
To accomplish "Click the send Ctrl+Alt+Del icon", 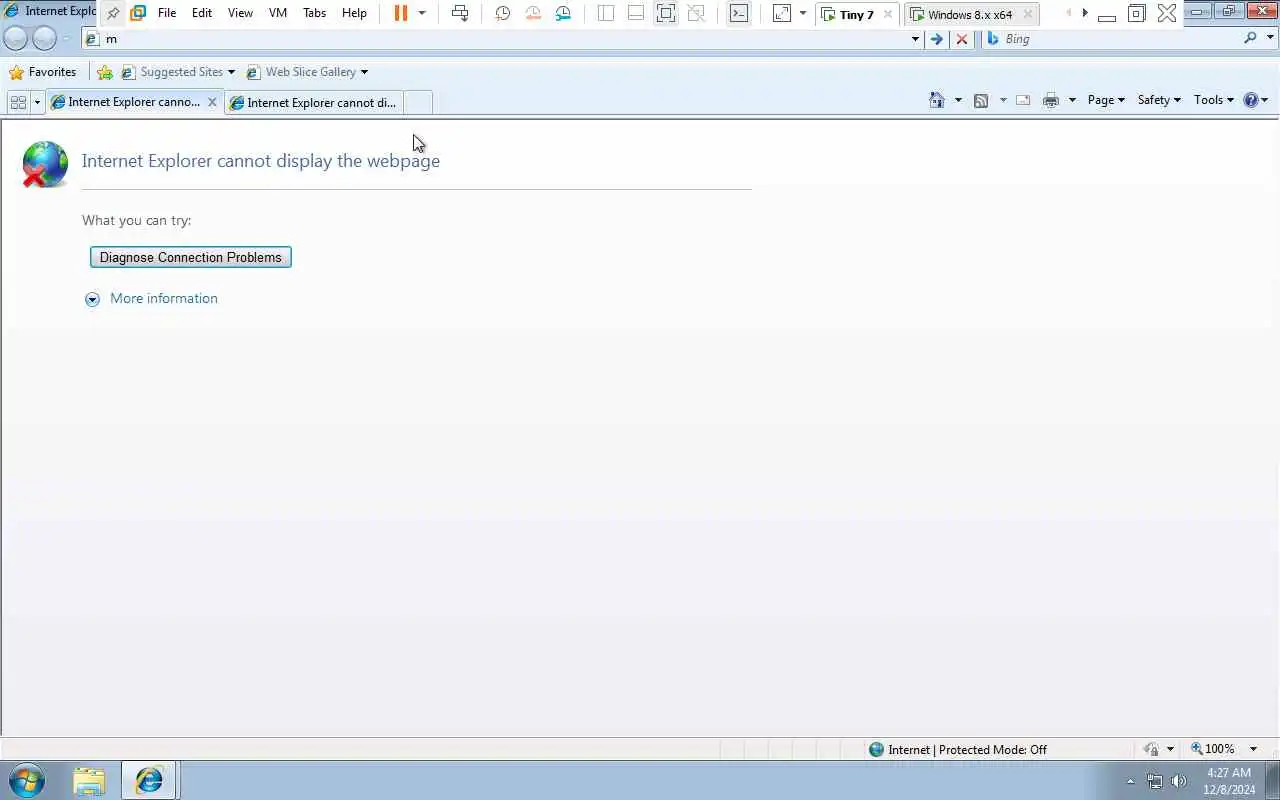I will 460,13.
